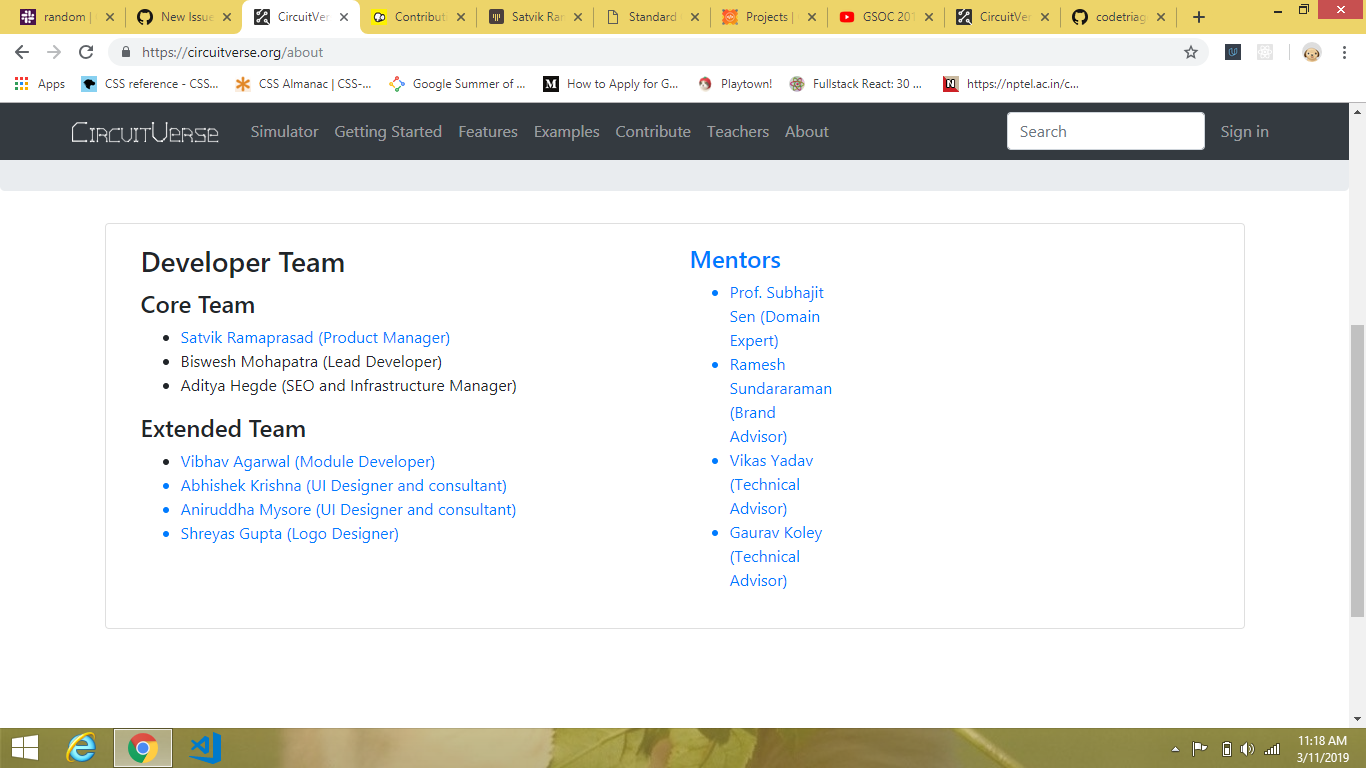Open the CircuitVerse logo on the navbar
The width and height of the screenshot is (1366, 768).
tap(144, 131)
